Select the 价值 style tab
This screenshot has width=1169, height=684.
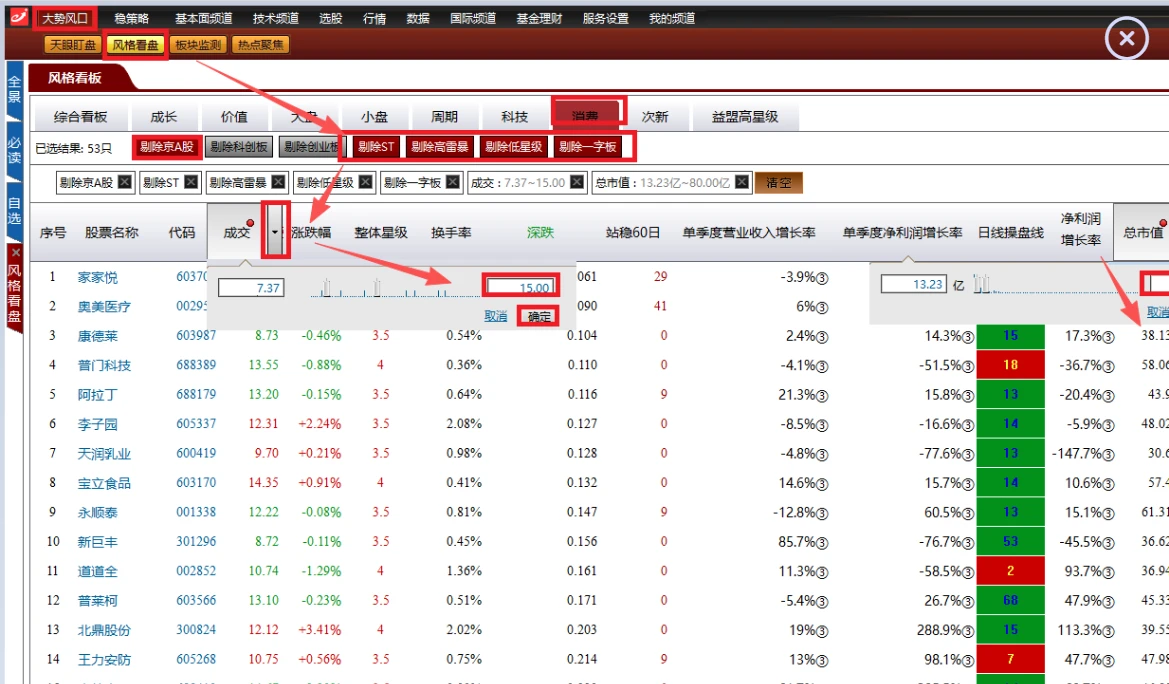[x=234, y=116]
